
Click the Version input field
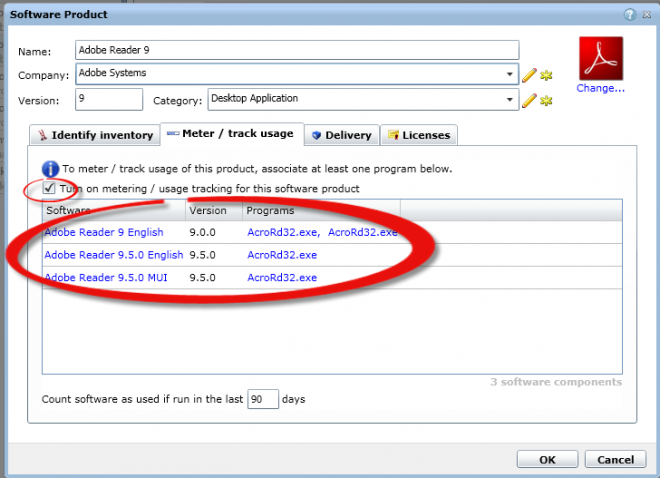tap(109, 99)
